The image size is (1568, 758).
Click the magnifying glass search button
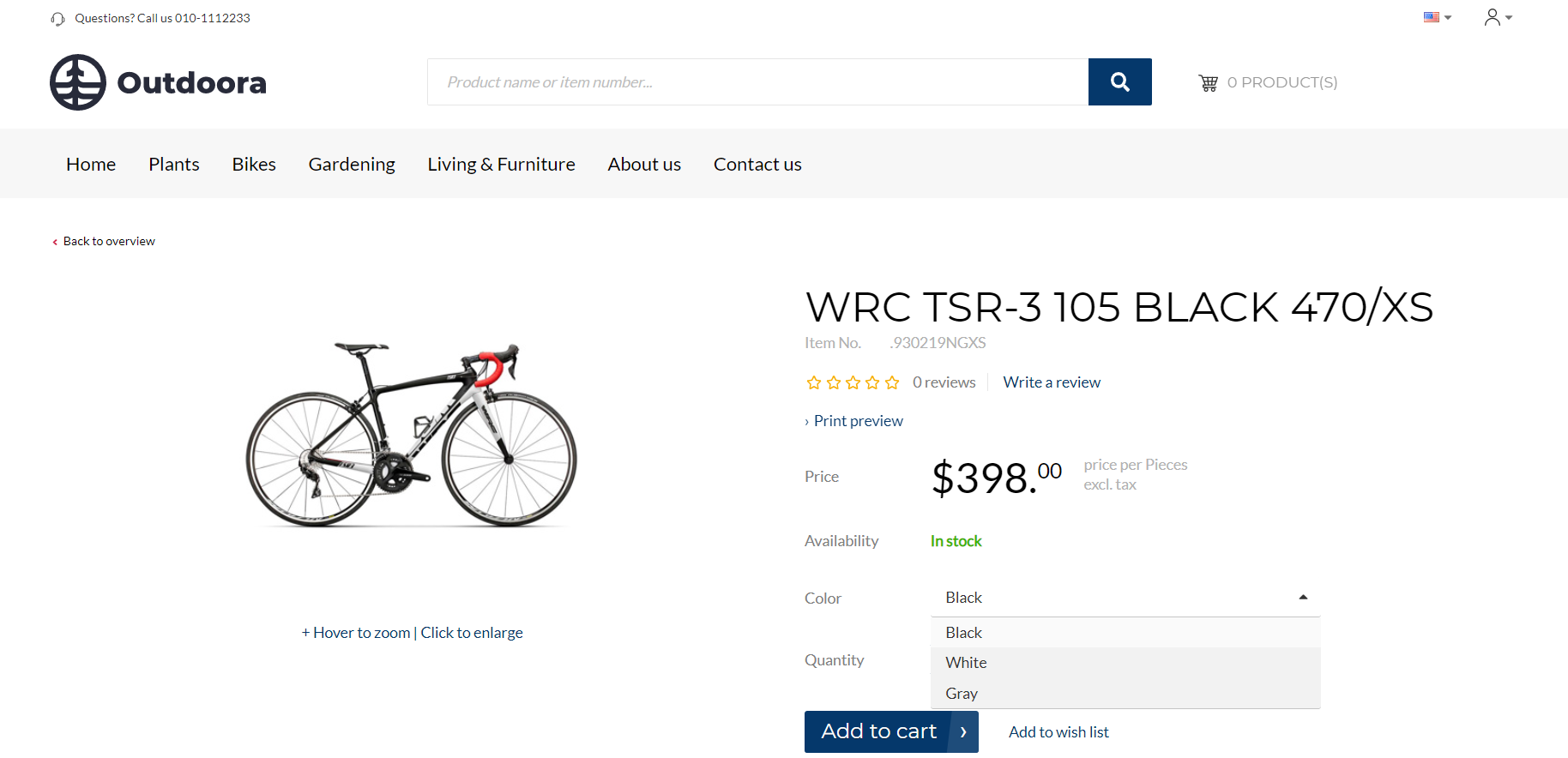1119,82
